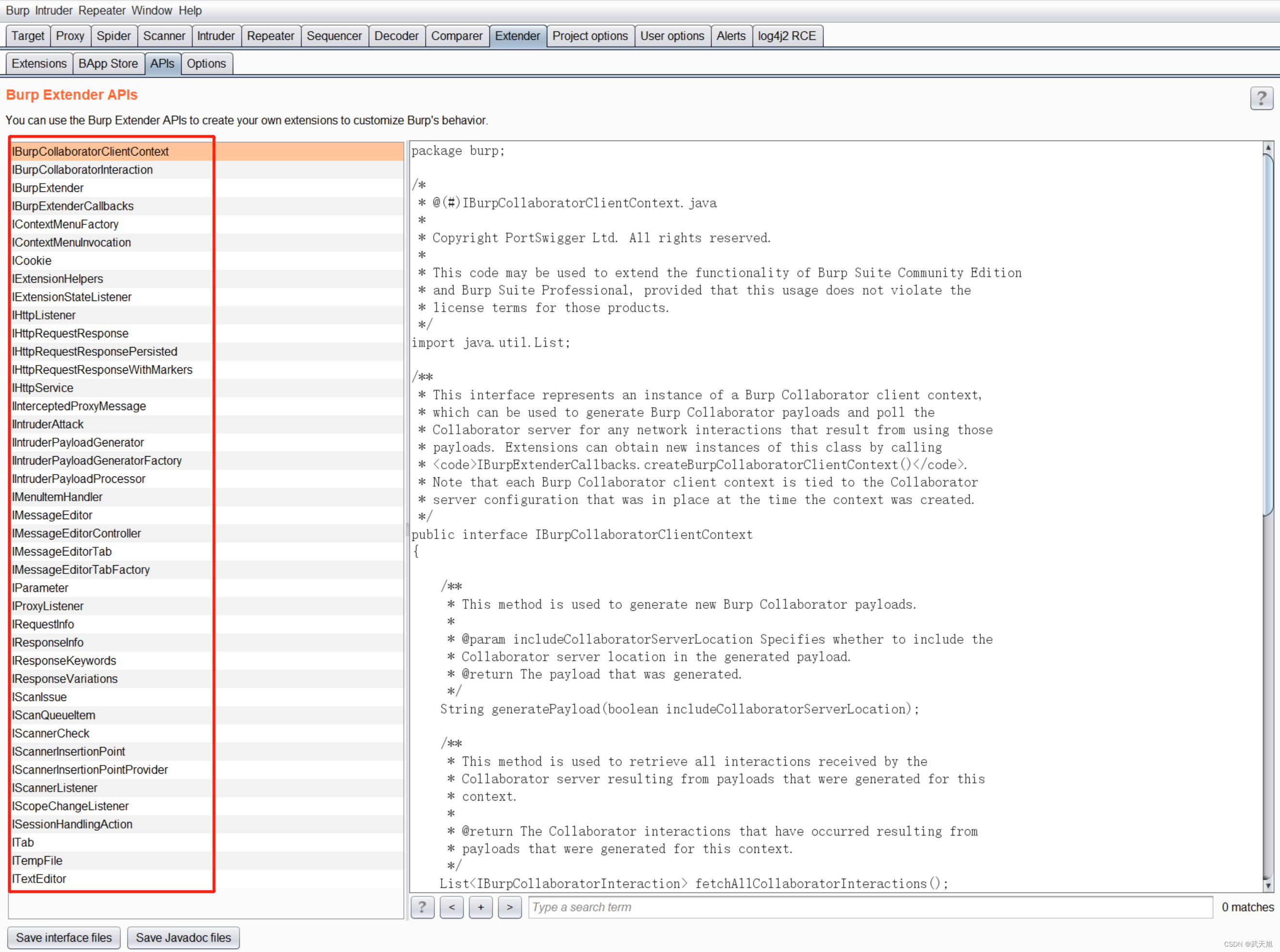Select the Extender tab
Image resolution: width=1280 pixels, height=952 pixels.
tap(517, 36)
